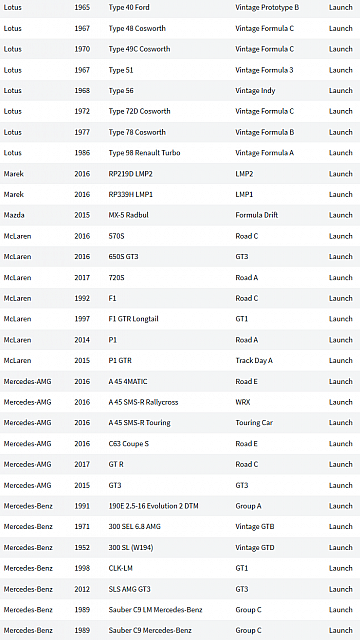Launch the McLaren F1 GTR Longtail
The height and width of the screenshot is (640, 360).
point(340,319)
